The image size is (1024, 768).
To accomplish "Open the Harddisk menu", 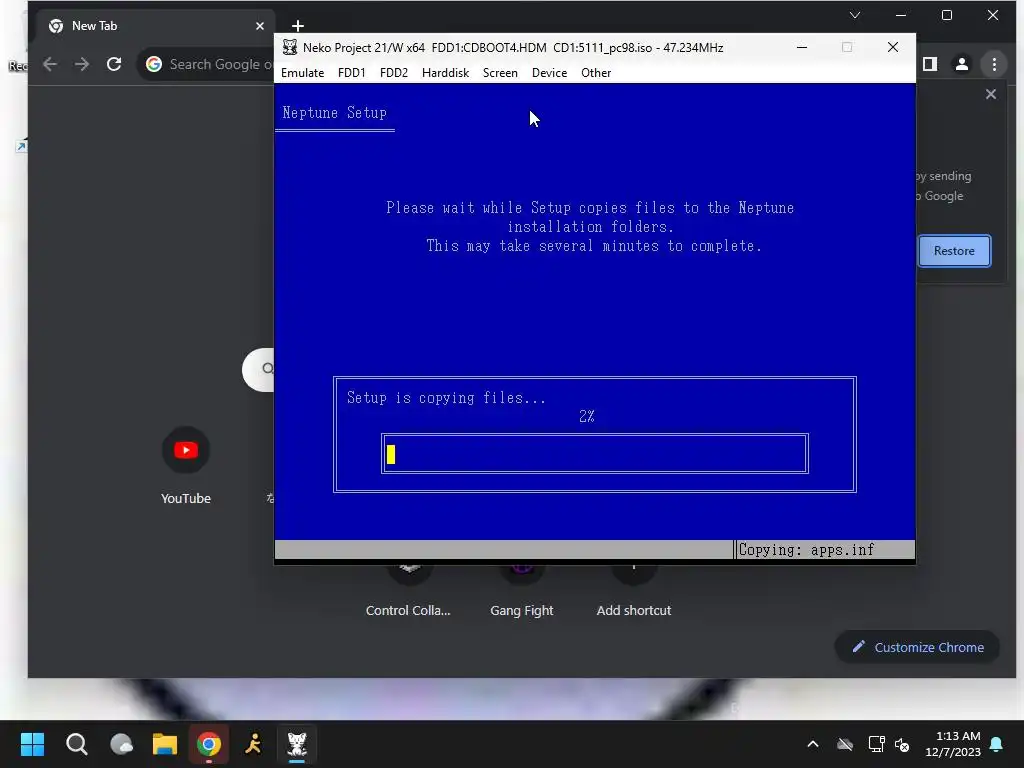I will pyautogui.click(x=445, y=72).
